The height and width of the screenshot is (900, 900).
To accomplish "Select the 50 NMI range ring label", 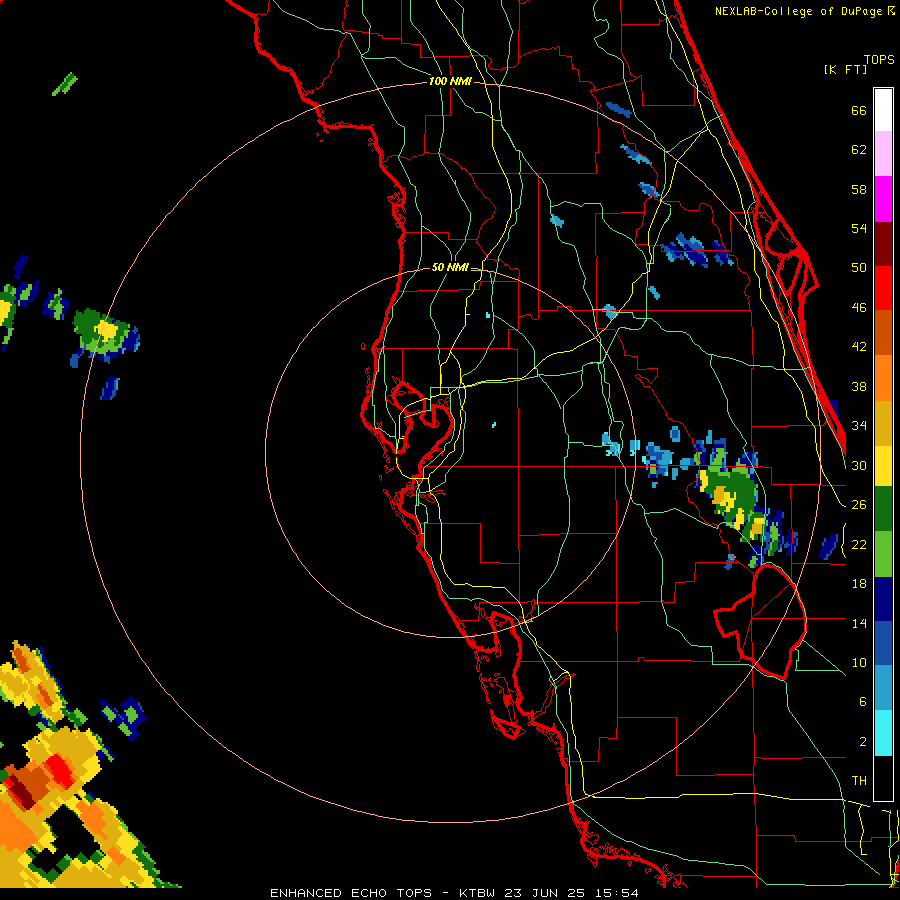I will coord(450,267).
